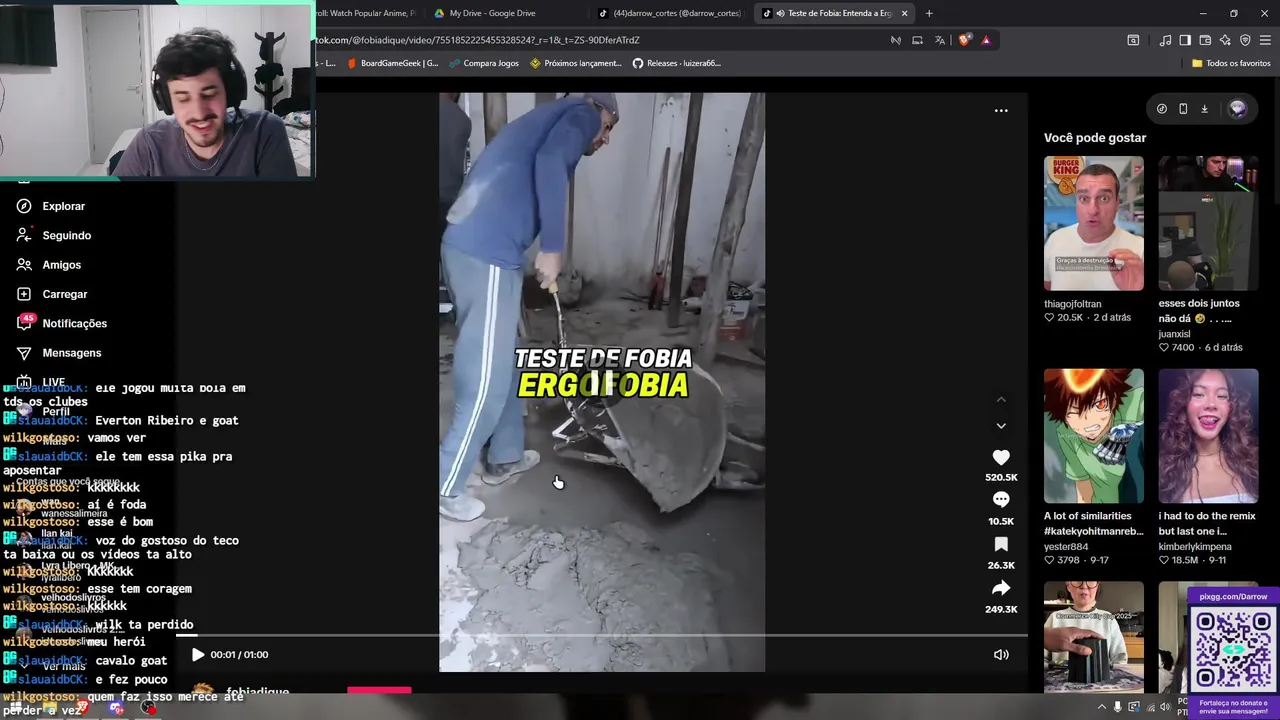
Task: Click the Brave Rewards triangle icon
Action: (x=986, y=40)
